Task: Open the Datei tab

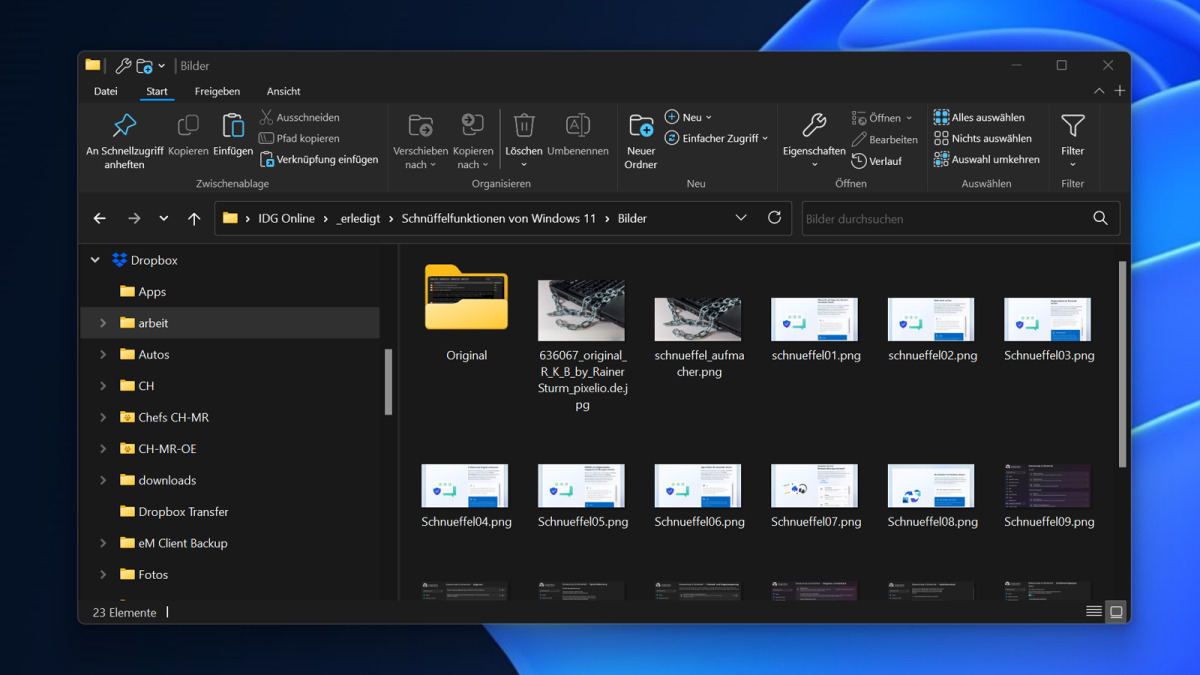Action: [106, 91]
